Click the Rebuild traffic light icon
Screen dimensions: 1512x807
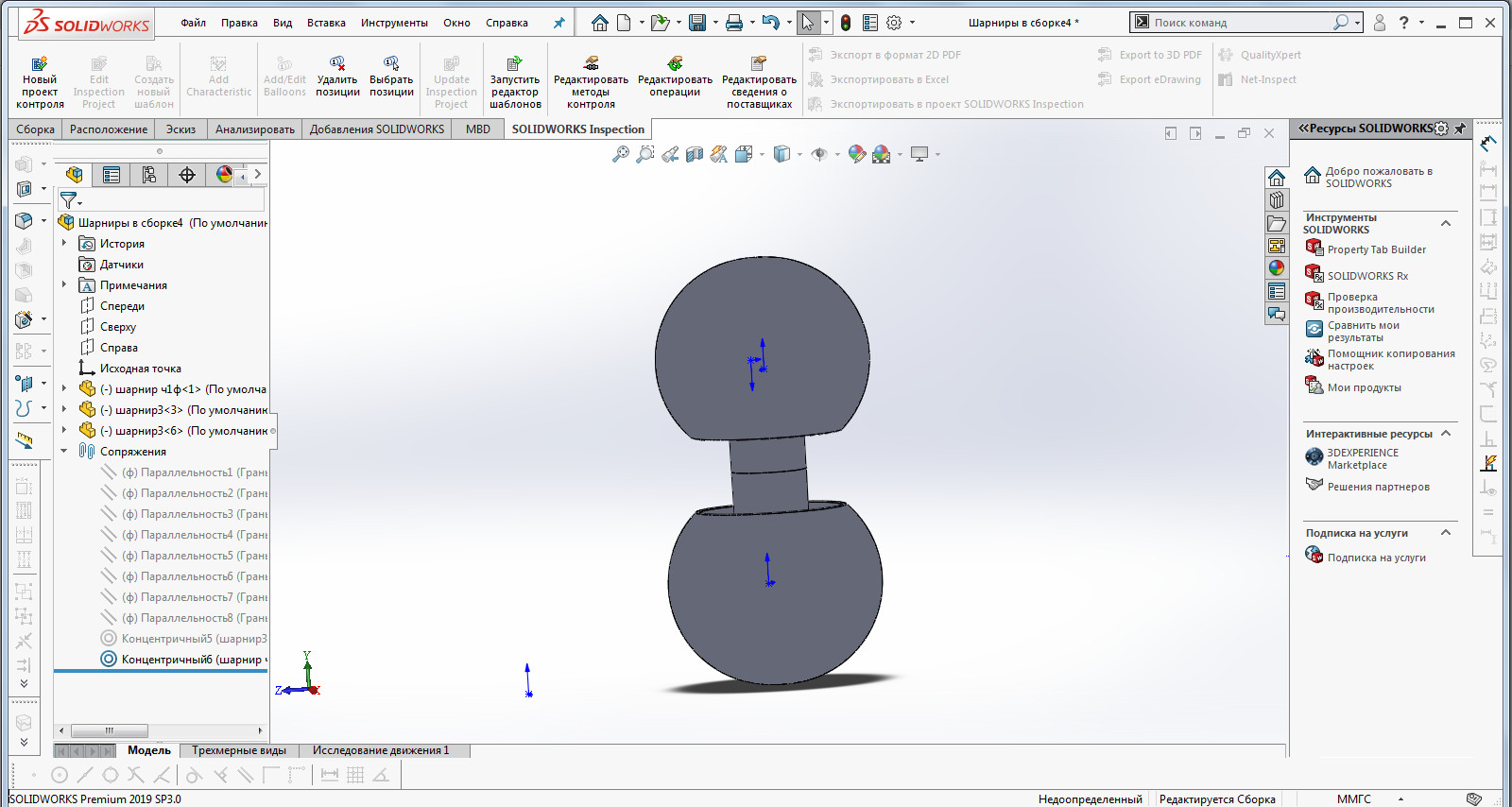(x=846, y=23)
